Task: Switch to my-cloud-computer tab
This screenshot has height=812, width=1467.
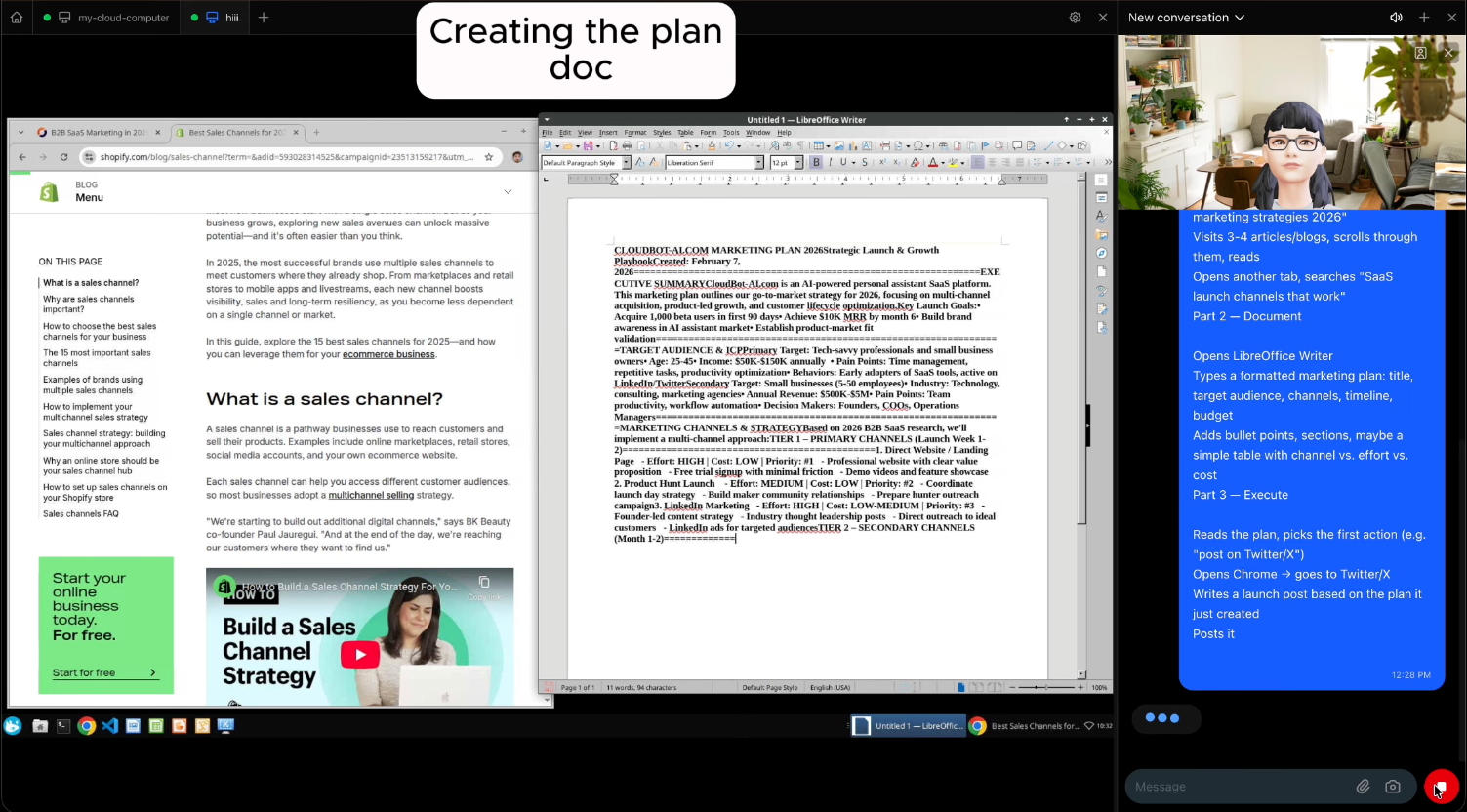Action: (x=105, y=18)
